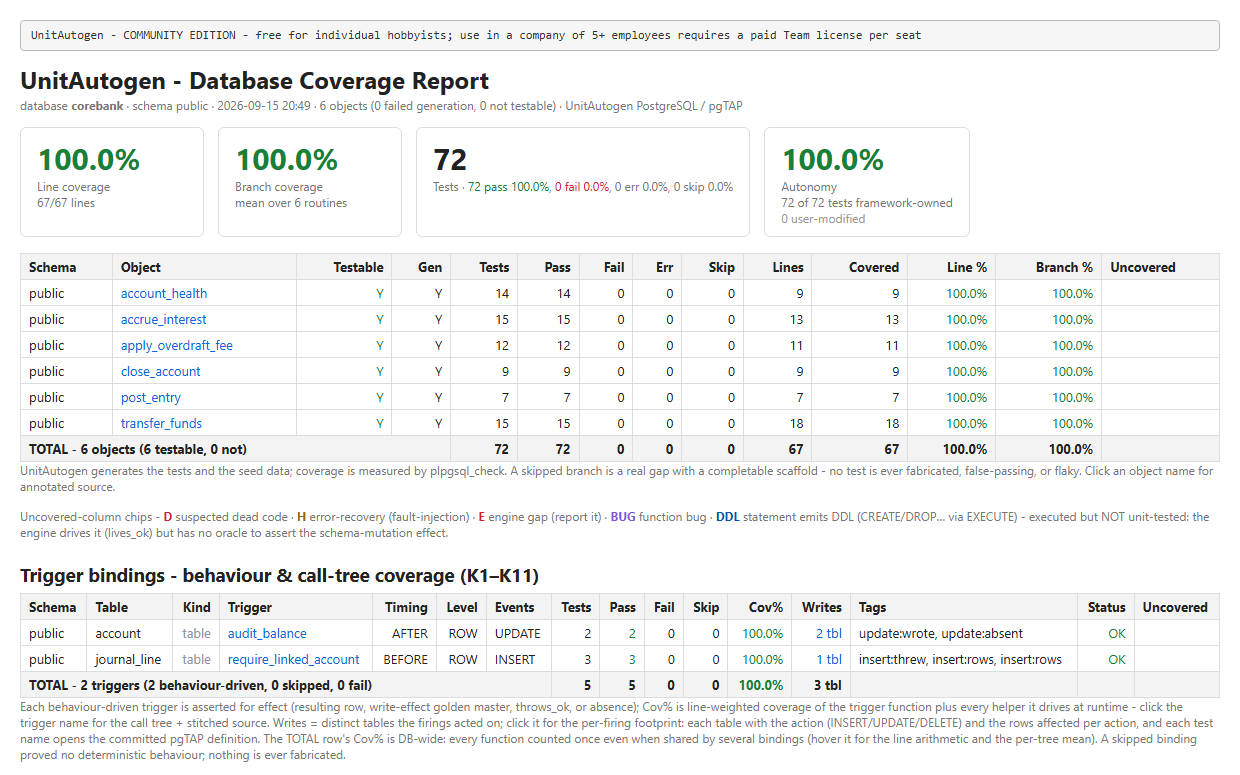
Task: Click the total Cov% 100.0% in triggers table
Action: (760, 685)
